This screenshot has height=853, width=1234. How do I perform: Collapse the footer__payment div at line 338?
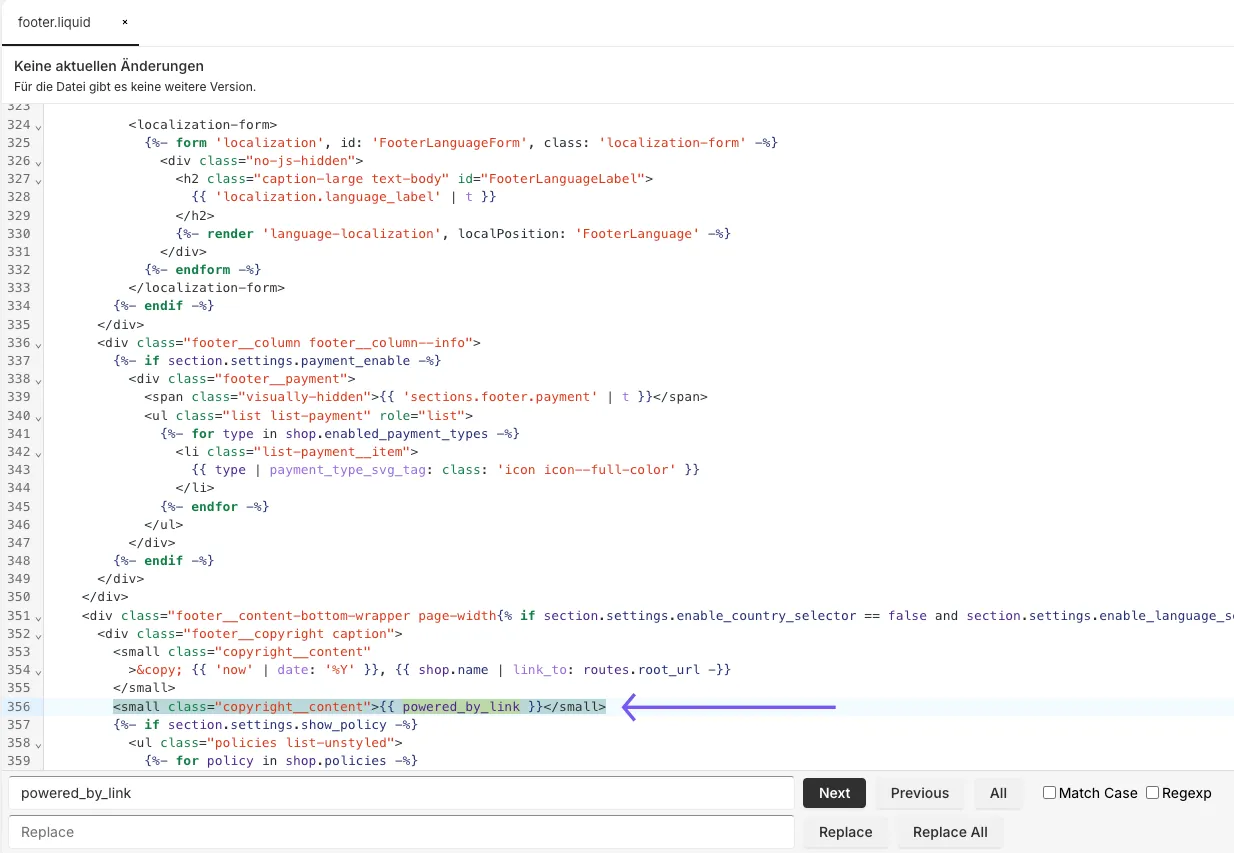(38, 381)
